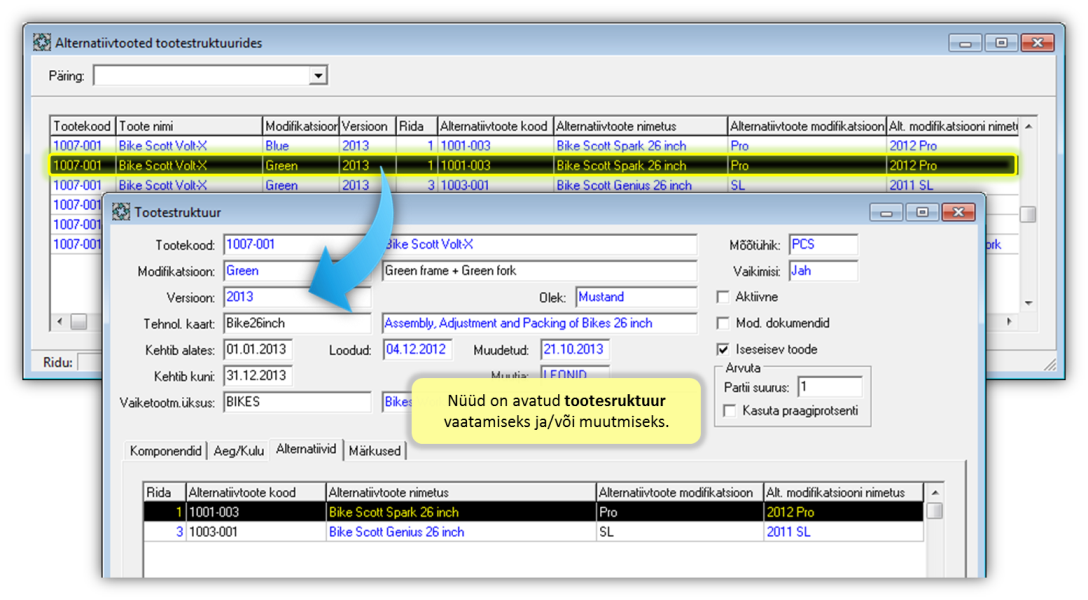Click the 2011 SL cell in Tootestruktuur grid
Screen dimensions: 1088x600
(843, 532)
